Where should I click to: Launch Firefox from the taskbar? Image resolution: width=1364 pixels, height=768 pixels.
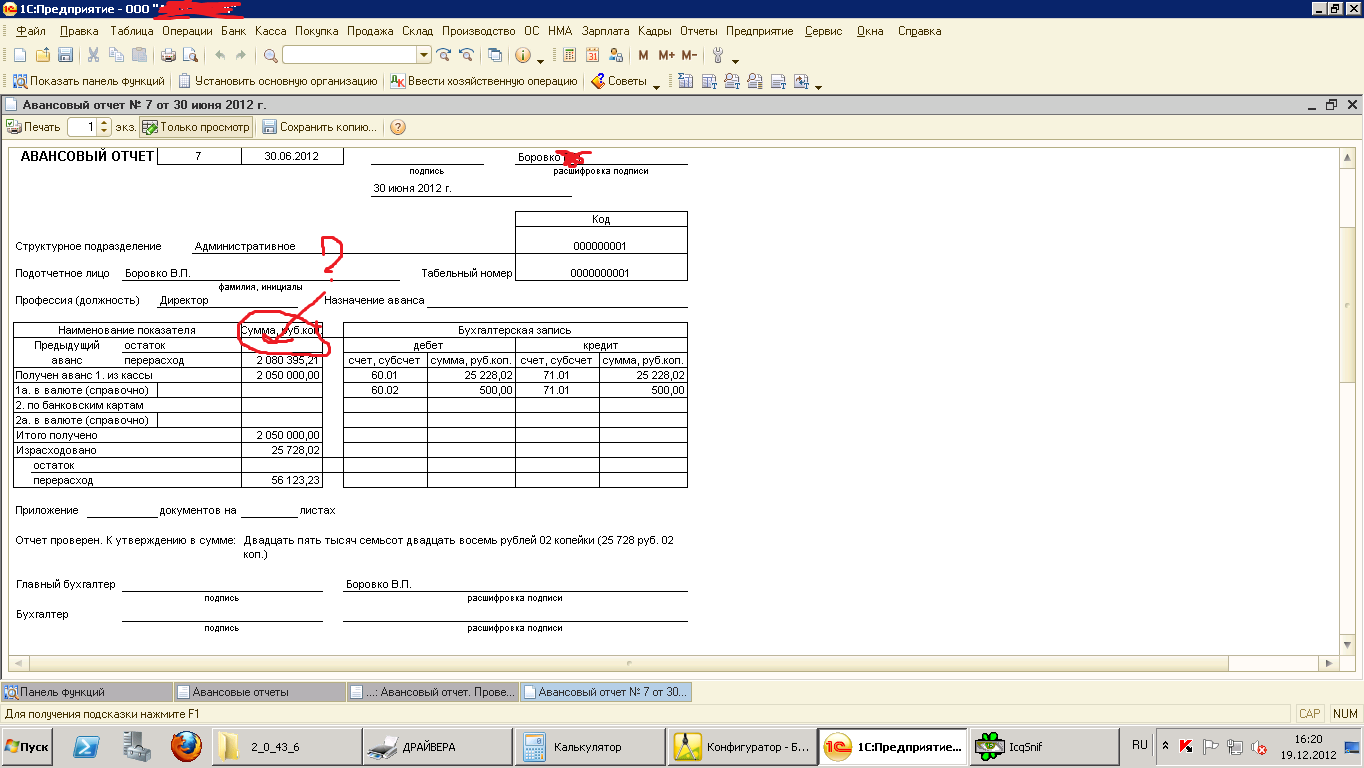pyautogui.click(x=185, y=746)
